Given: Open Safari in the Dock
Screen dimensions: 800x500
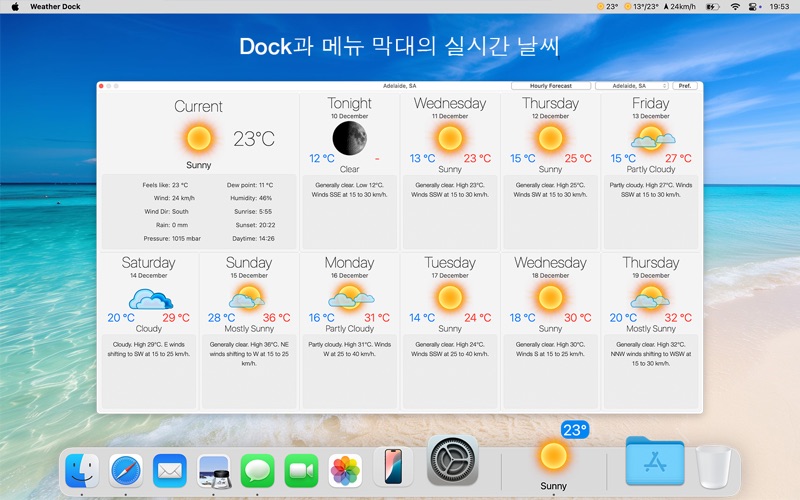Looking at the screenshot, I should (126, 471).
